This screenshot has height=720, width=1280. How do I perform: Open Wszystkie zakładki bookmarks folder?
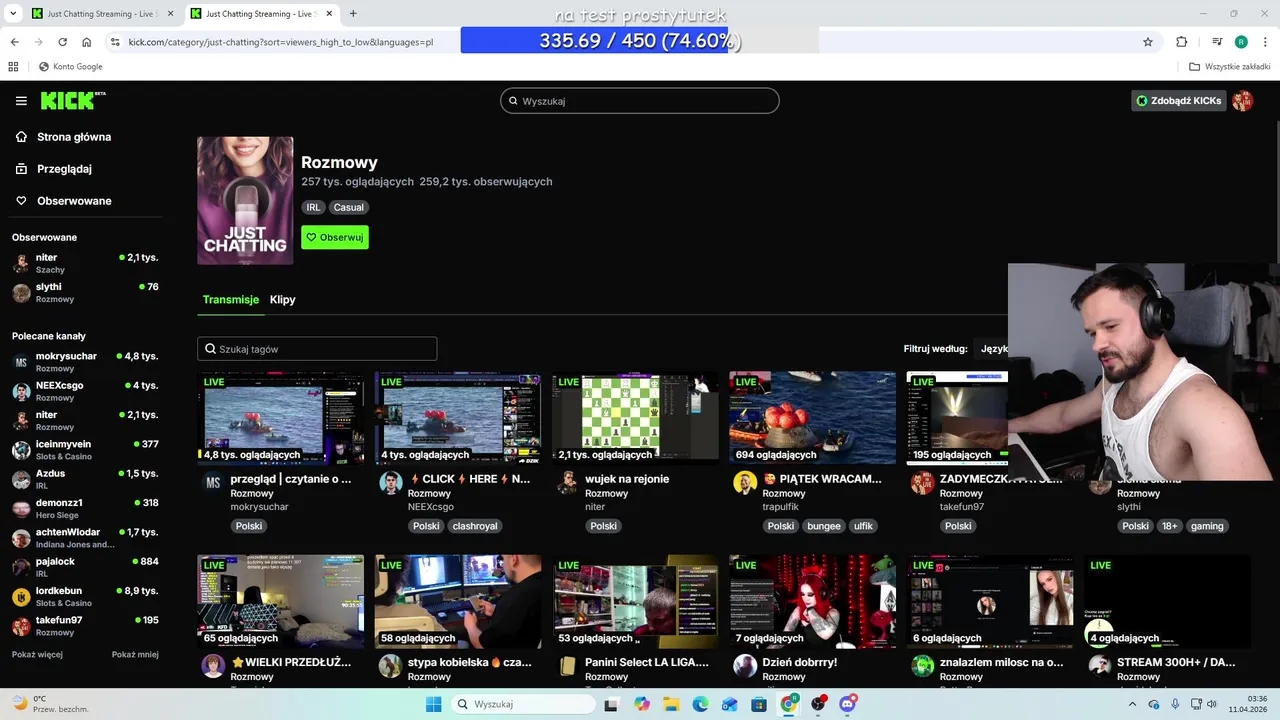click(x=1230, y=67)
